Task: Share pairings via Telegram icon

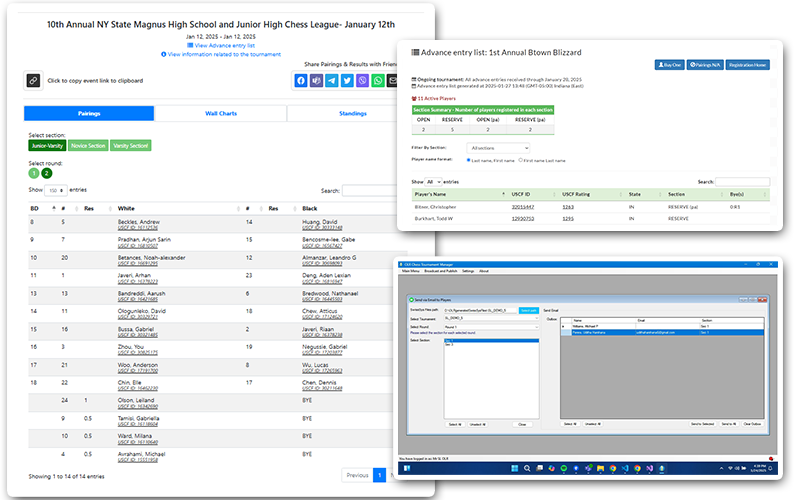Action: pyautogui.click(x=331, y=81)
